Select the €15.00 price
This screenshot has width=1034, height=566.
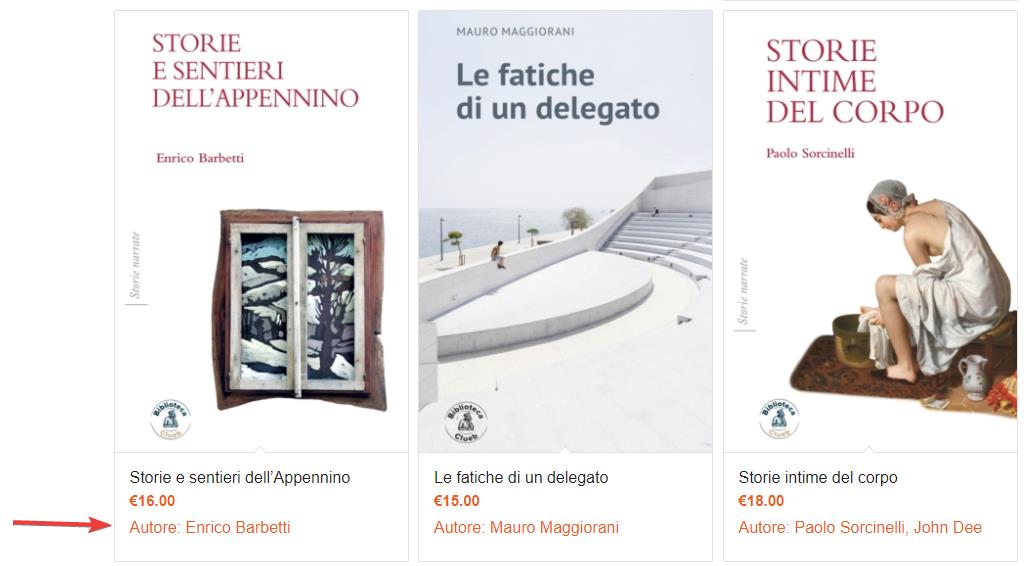pos(456,501)
